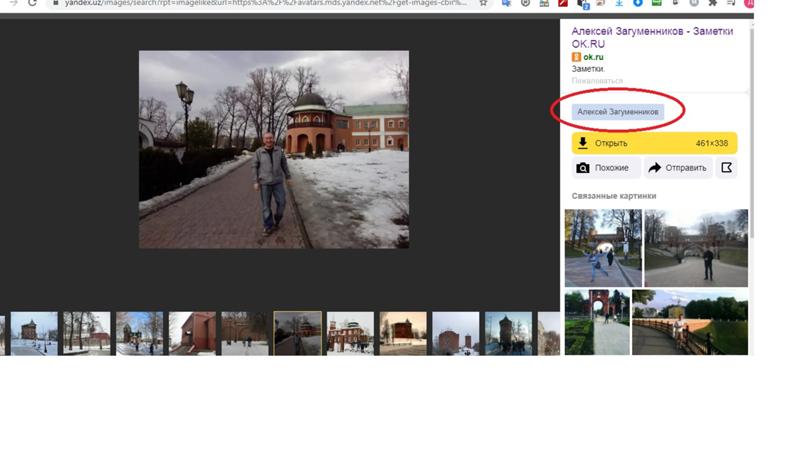Select filmstrip thumbnail of red-white building with green roof
The height and width of the screenshot is (450, 800).
click(x=350, y=333)
